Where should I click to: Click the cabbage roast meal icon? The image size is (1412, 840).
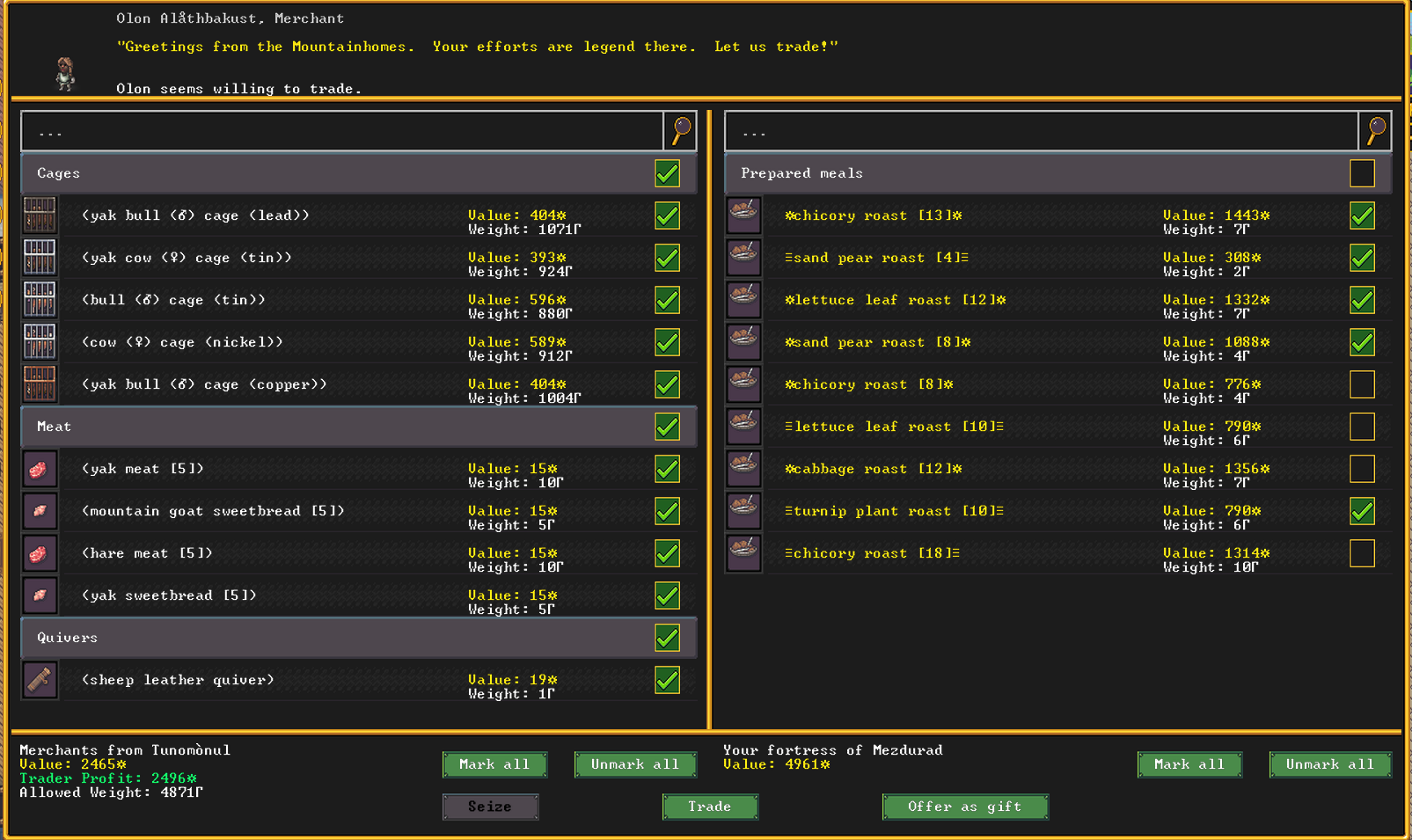click(x=743, y=469)
